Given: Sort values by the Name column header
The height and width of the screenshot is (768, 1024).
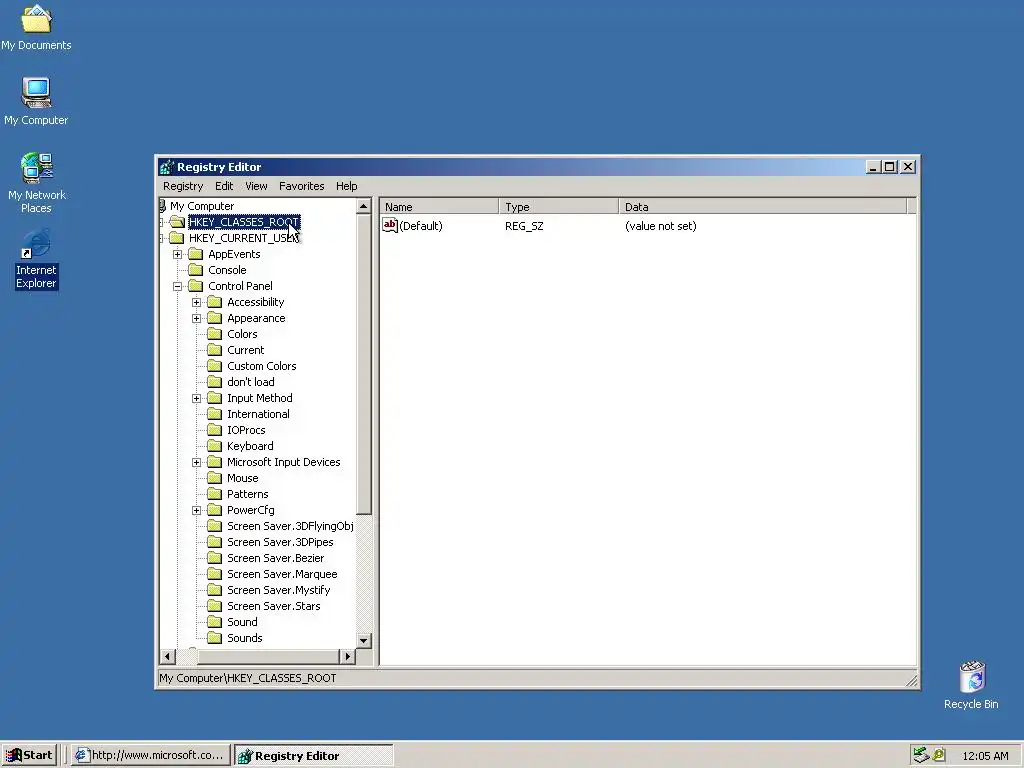Looking at the screenshot, I should [x=439, y=206].
